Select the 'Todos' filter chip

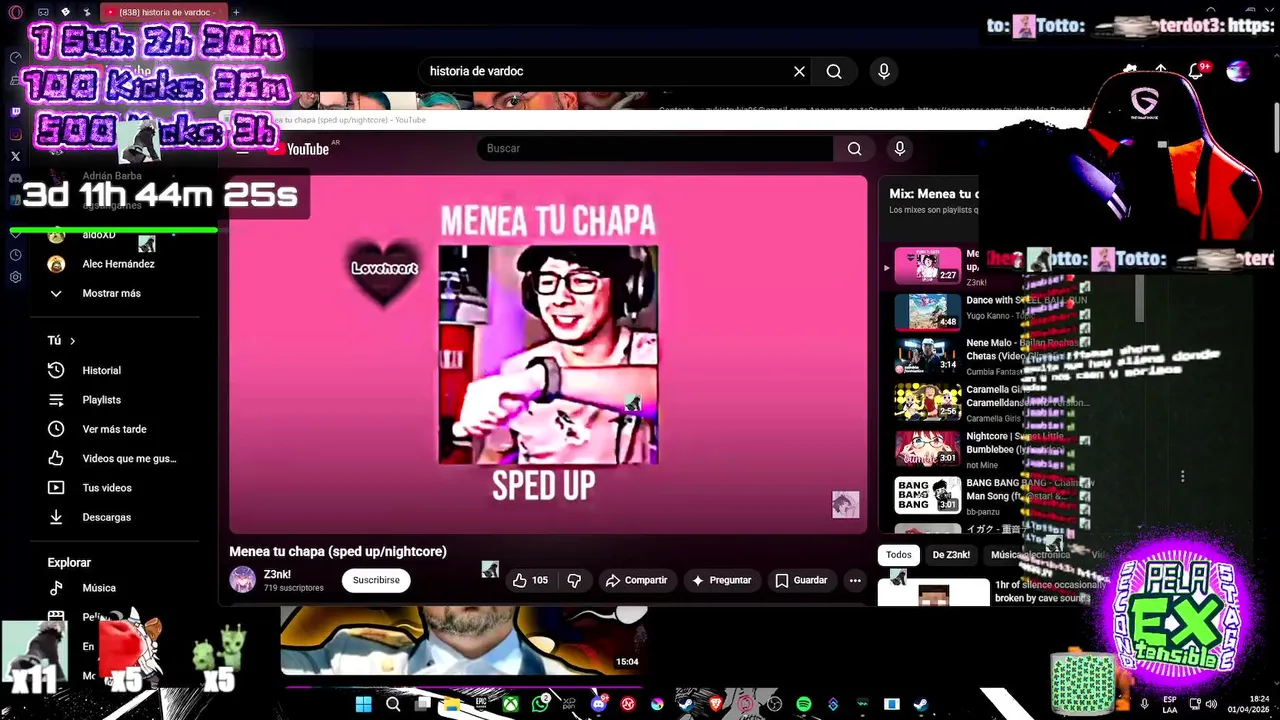coord(899,555)
